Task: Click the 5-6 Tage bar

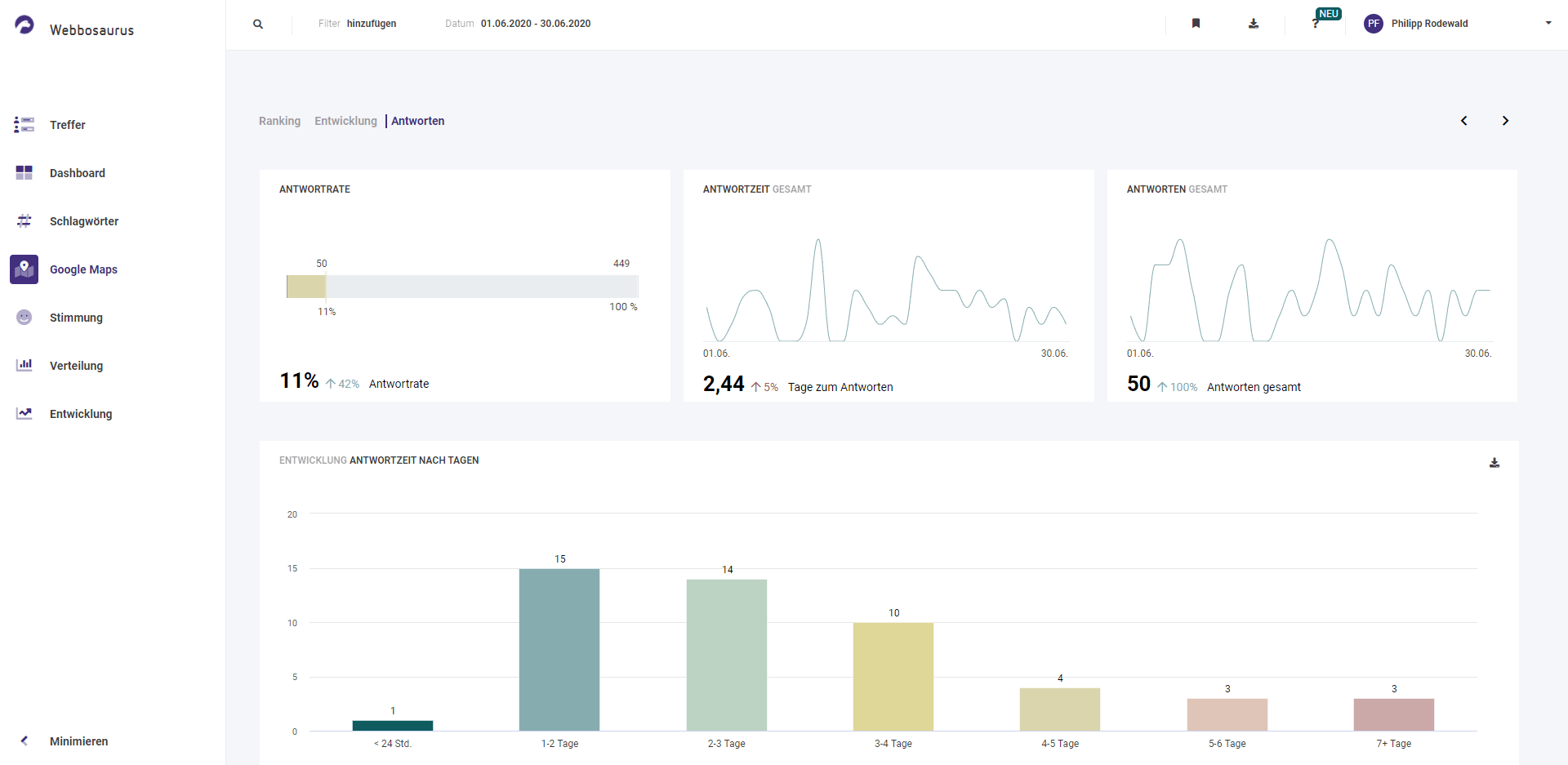Action: (1227, 714)
